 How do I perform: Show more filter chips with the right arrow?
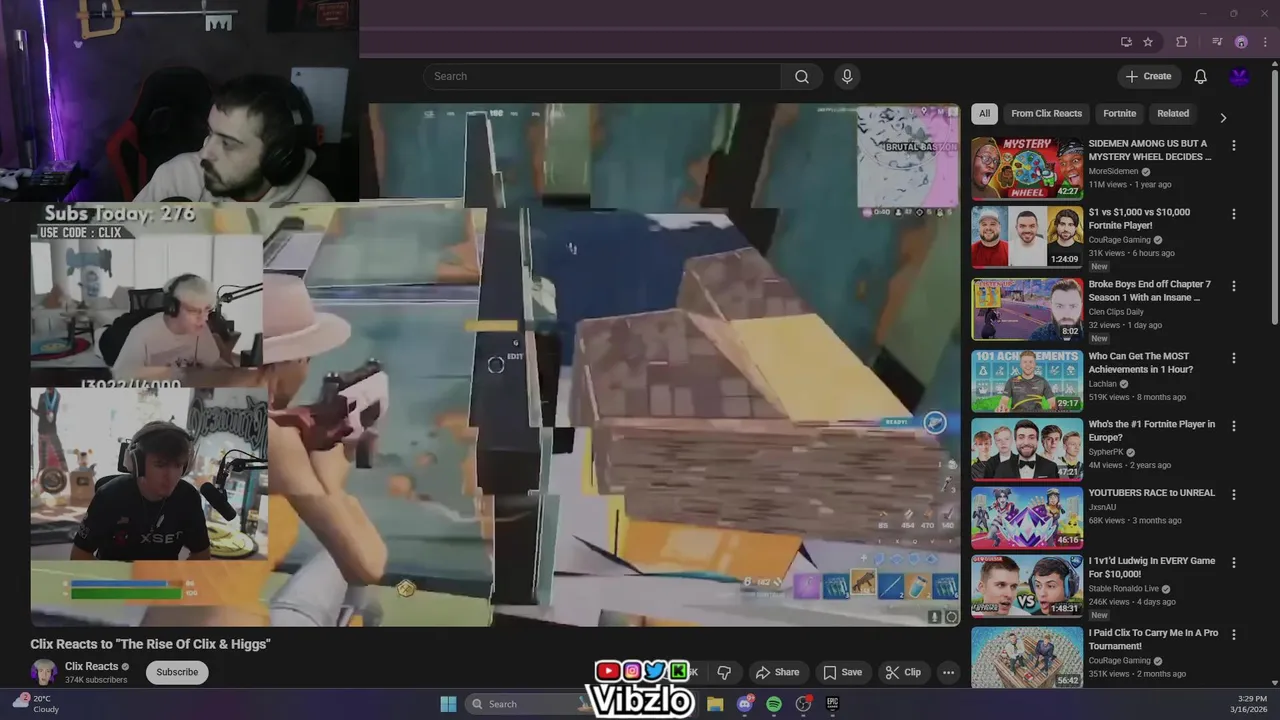[x=1222, y=117]
